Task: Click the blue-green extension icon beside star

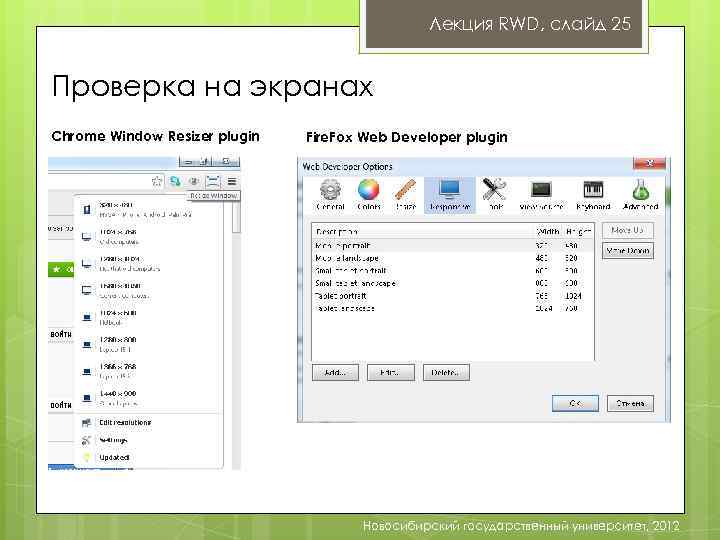Action: (175, 181)
